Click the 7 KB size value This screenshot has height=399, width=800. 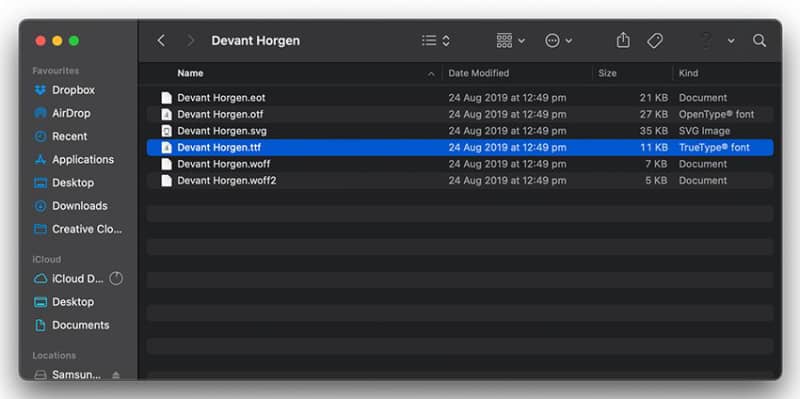click(x=657, y=164)
